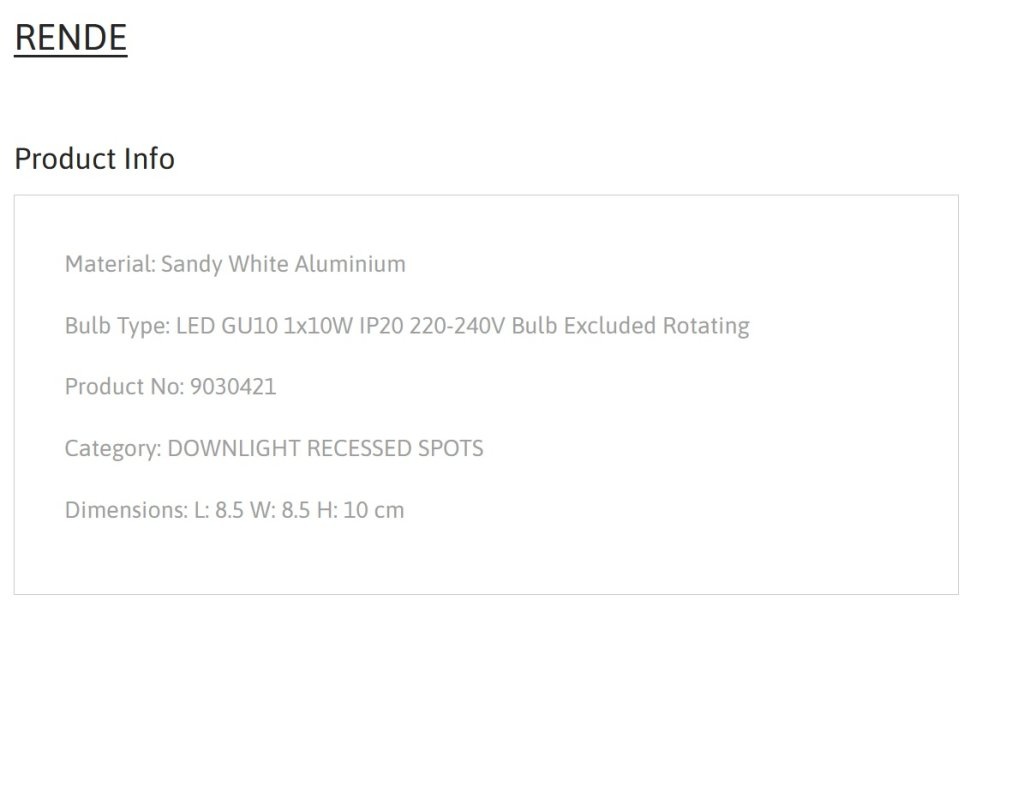This screenshot has width=1024, height=805.
Task: Click the Product Info heading
Action: click(95, 159)
